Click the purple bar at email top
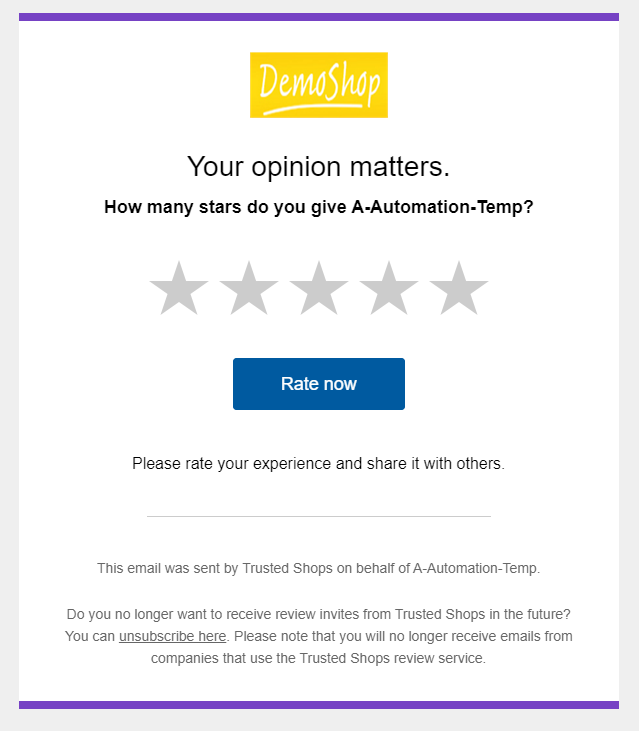The image size is (639, 731). click(319, 17)
